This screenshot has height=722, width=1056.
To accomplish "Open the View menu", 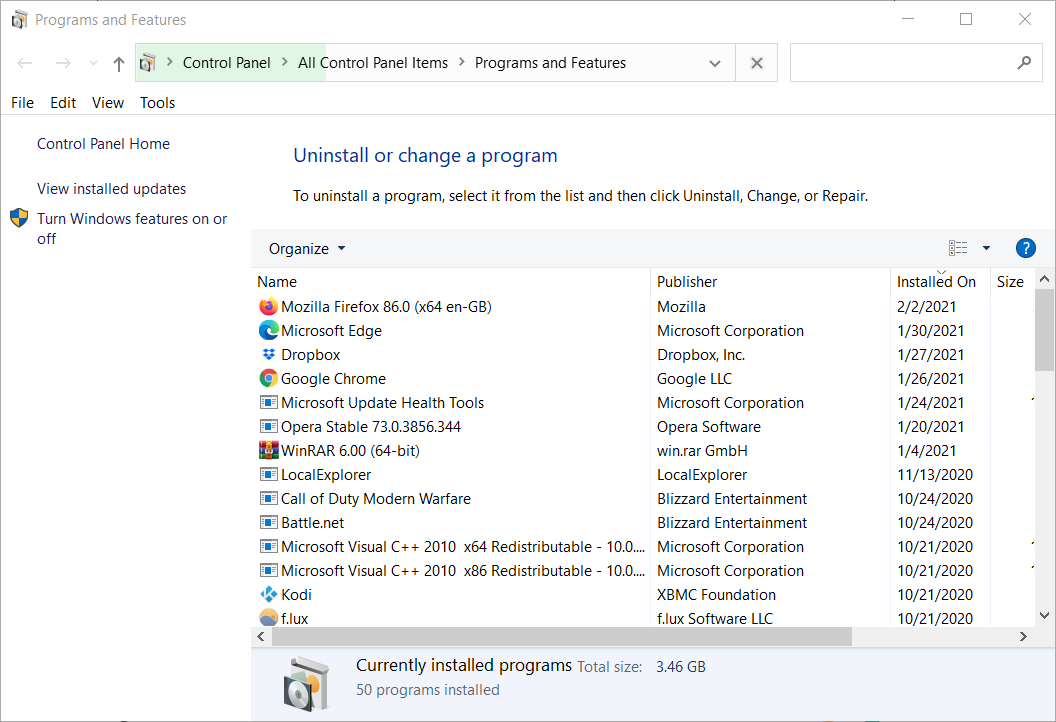I will pyautogui.click(x=108, y=102).
